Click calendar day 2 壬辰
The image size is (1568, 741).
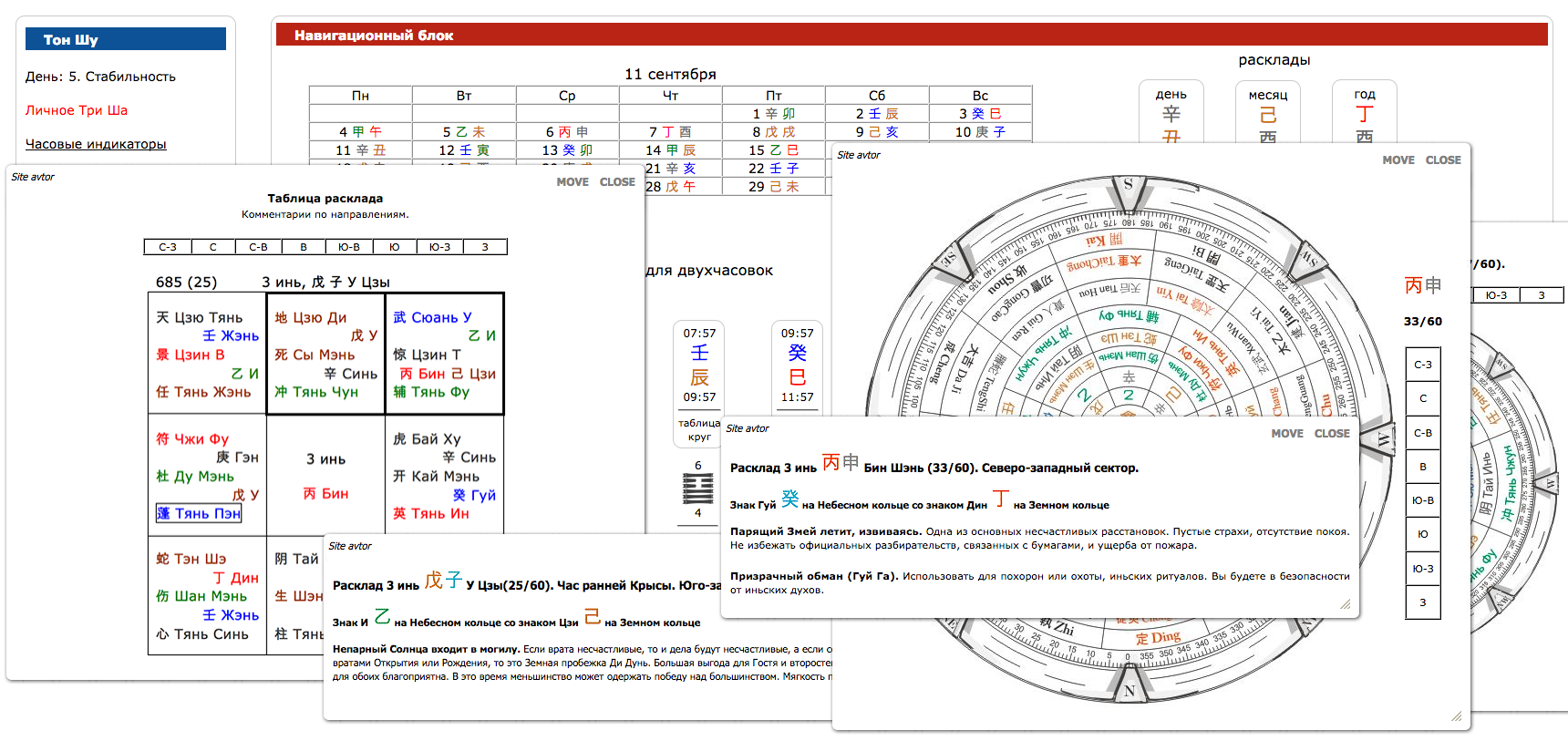877,114
